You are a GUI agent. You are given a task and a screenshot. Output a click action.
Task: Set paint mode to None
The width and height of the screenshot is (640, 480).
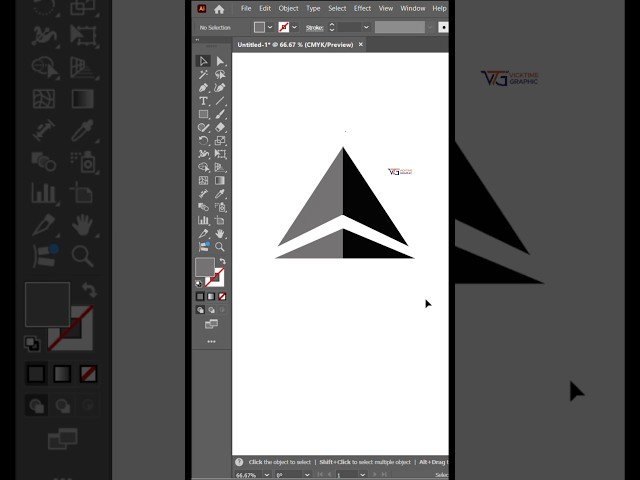pyautogui.click(x=222, y=296)
